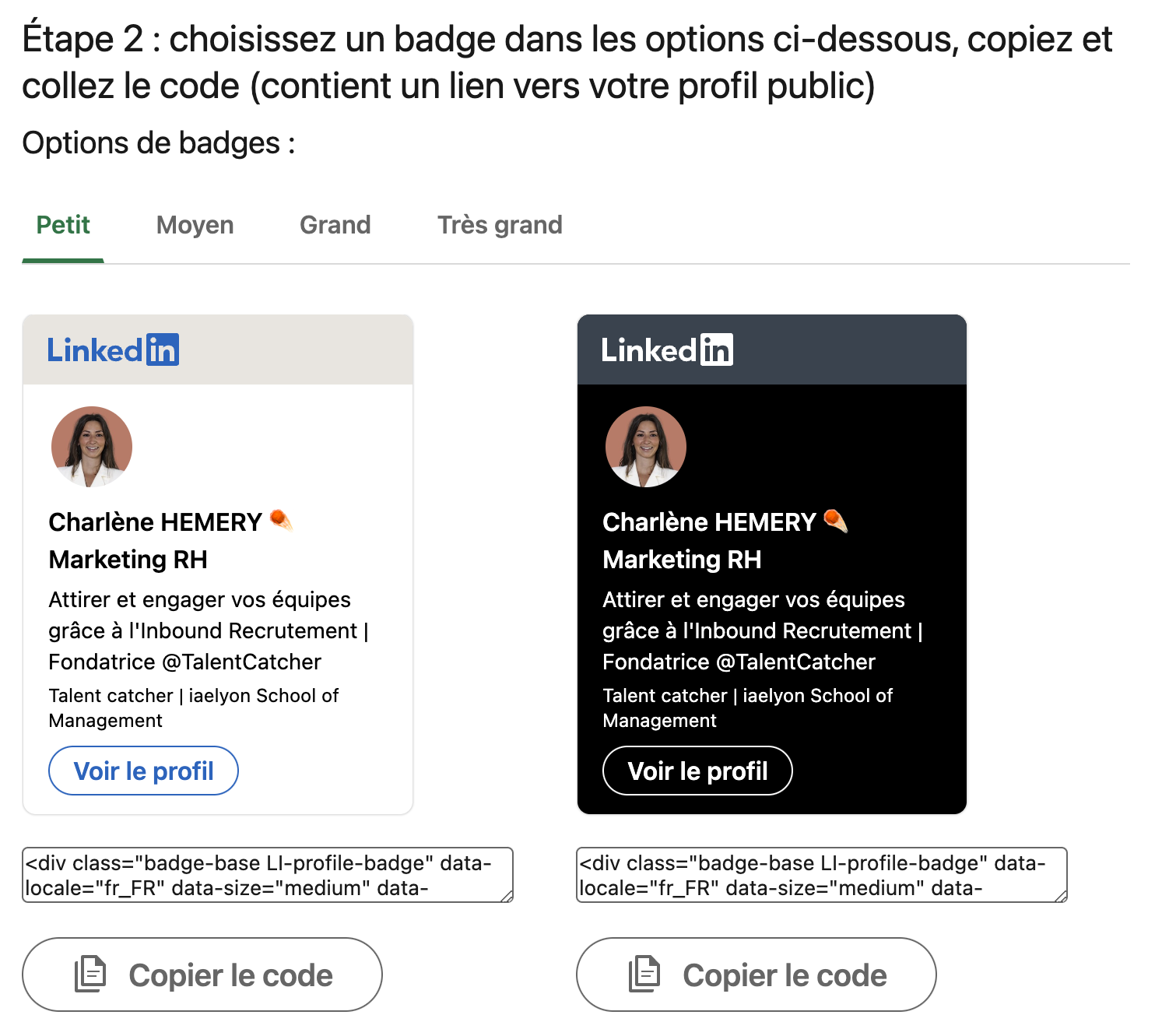Open profile photo on light badge

point(92,447)
